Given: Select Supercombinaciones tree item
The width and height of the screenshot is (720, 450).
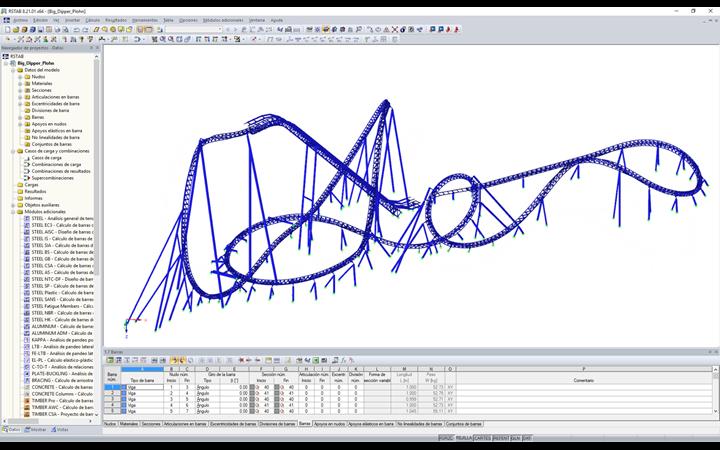Looking at the screenshot, I should [52, 178].
